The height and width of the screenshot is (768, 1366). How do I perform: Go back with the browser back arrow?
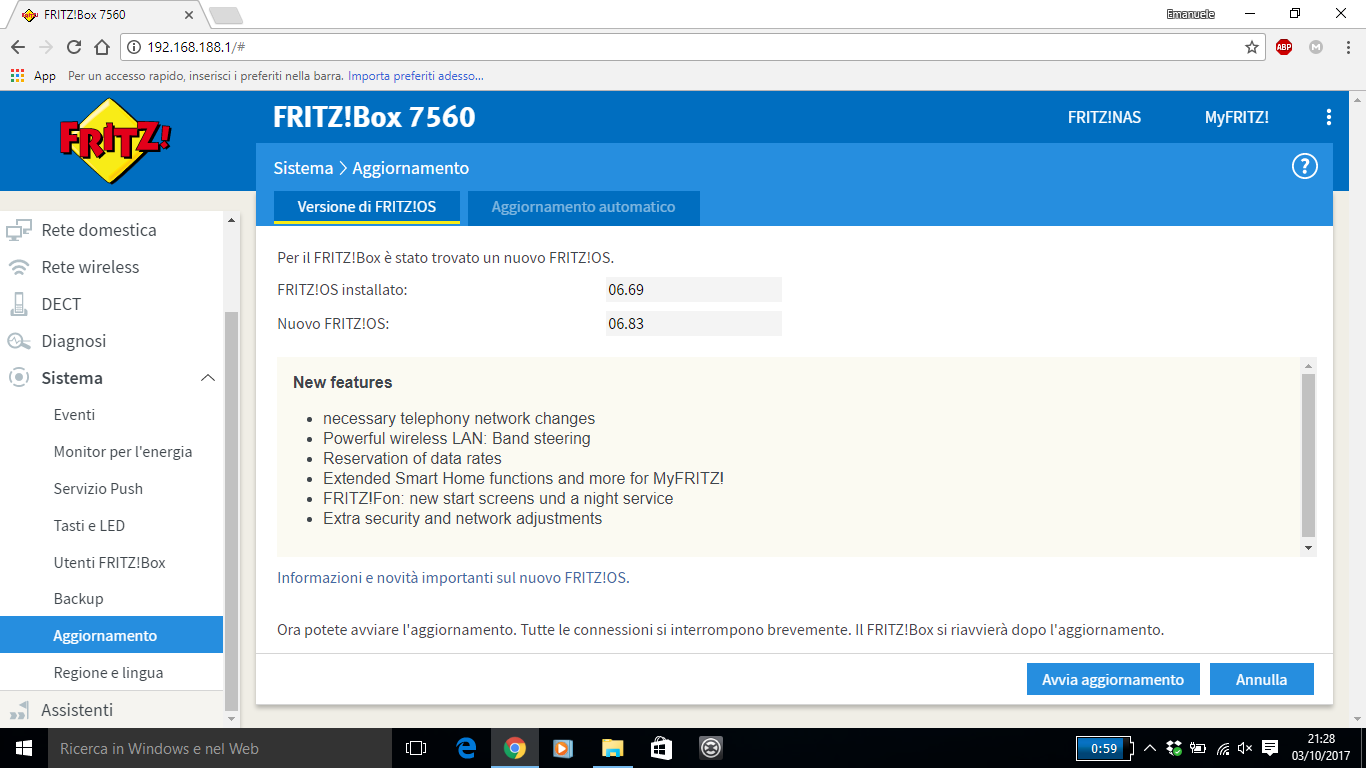click(x=18, y=47)
